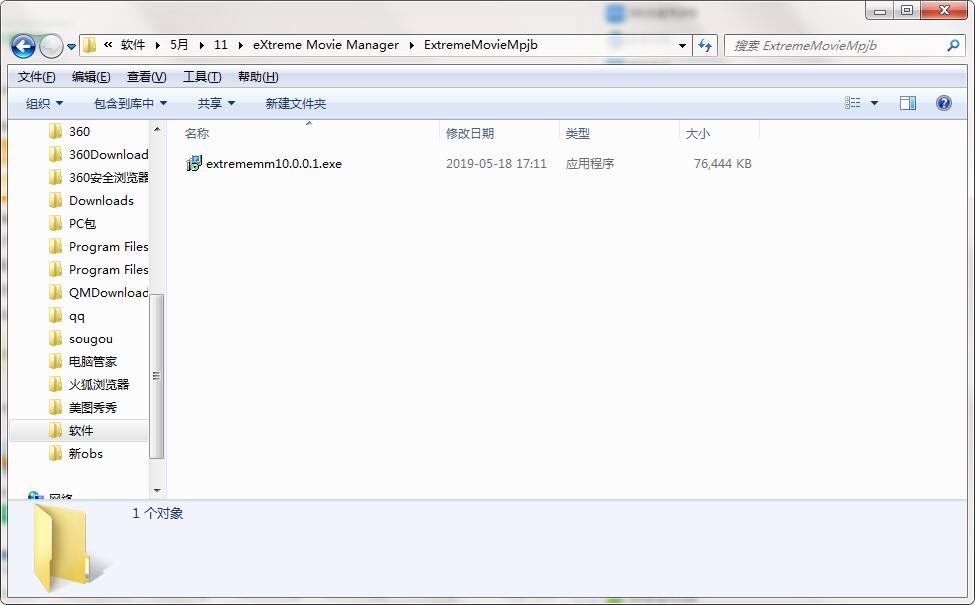Image resolution: width=975 pixels, height=605 pixels.
Task: Refresh the folder with the refresh icon
Action: click(705, 45)
